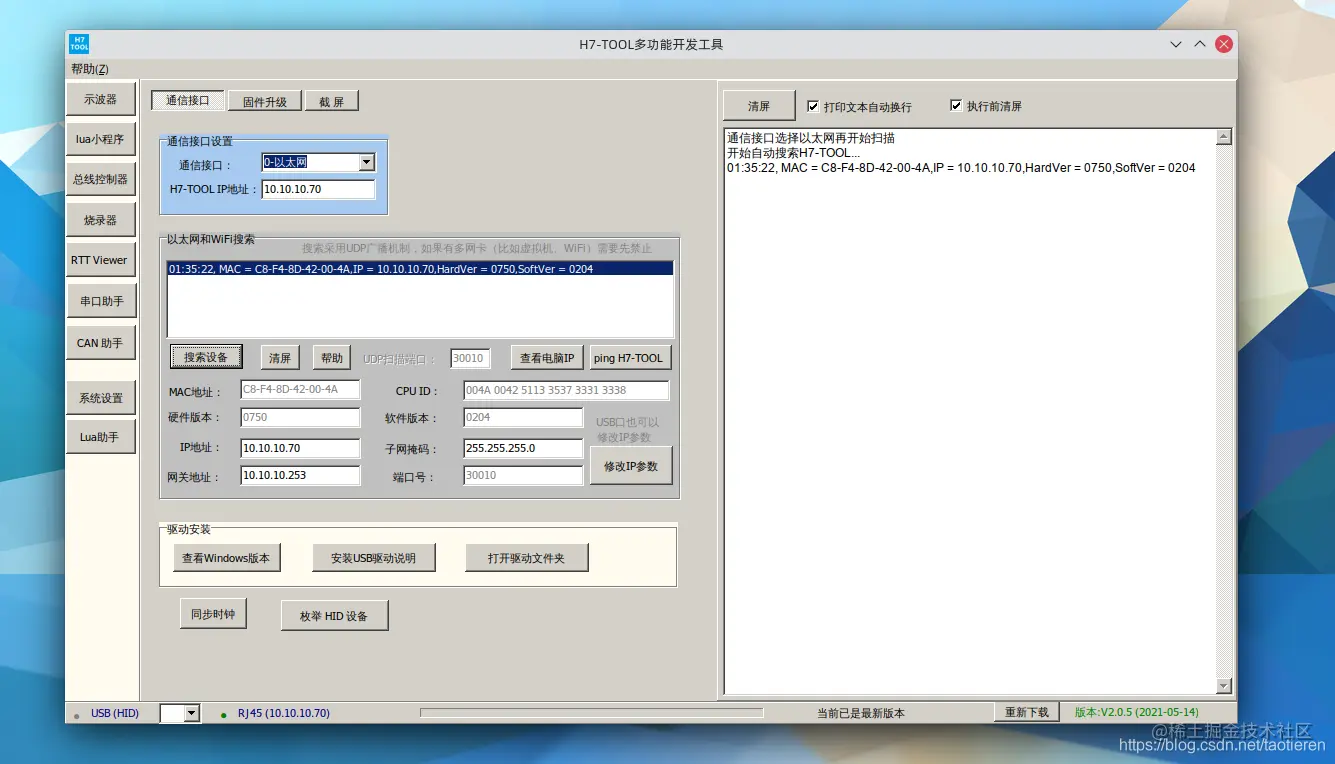Click the 当前已是最新版本 status text

861,713
